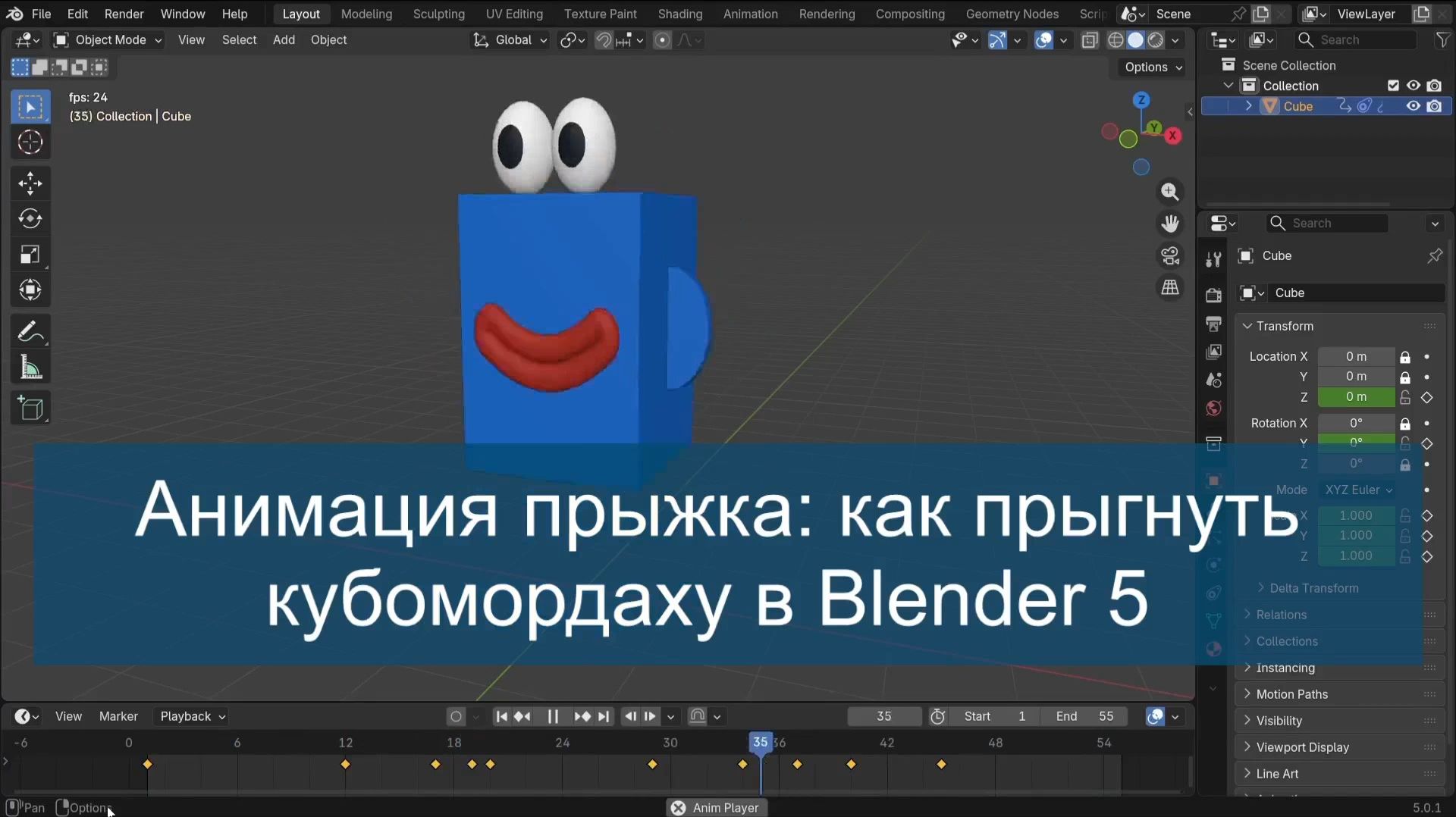
Task: Hide the Cube in the outliner
Action: click(1412, 106)
